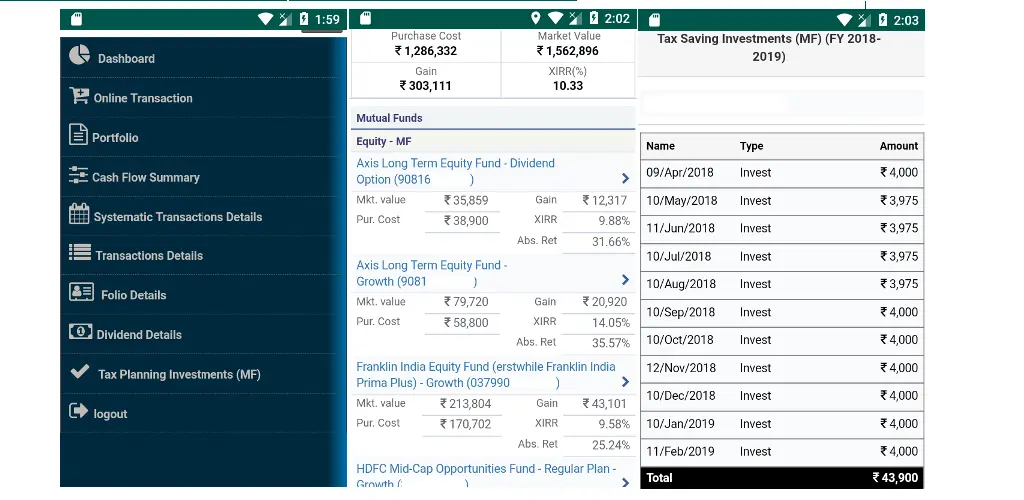Select the 10/May/2018 date cell
1024x500 pixels.
[x=682, y=201]
